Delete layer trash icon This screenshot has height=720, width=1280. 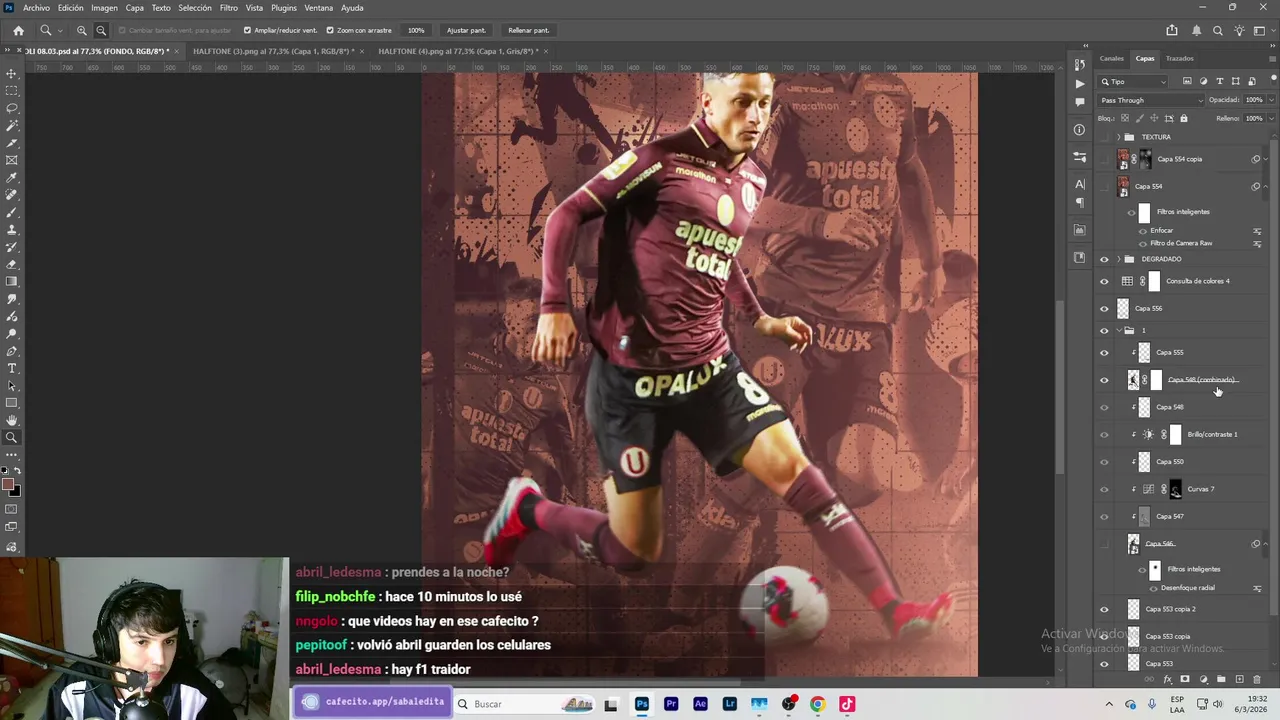point(1257,679)
